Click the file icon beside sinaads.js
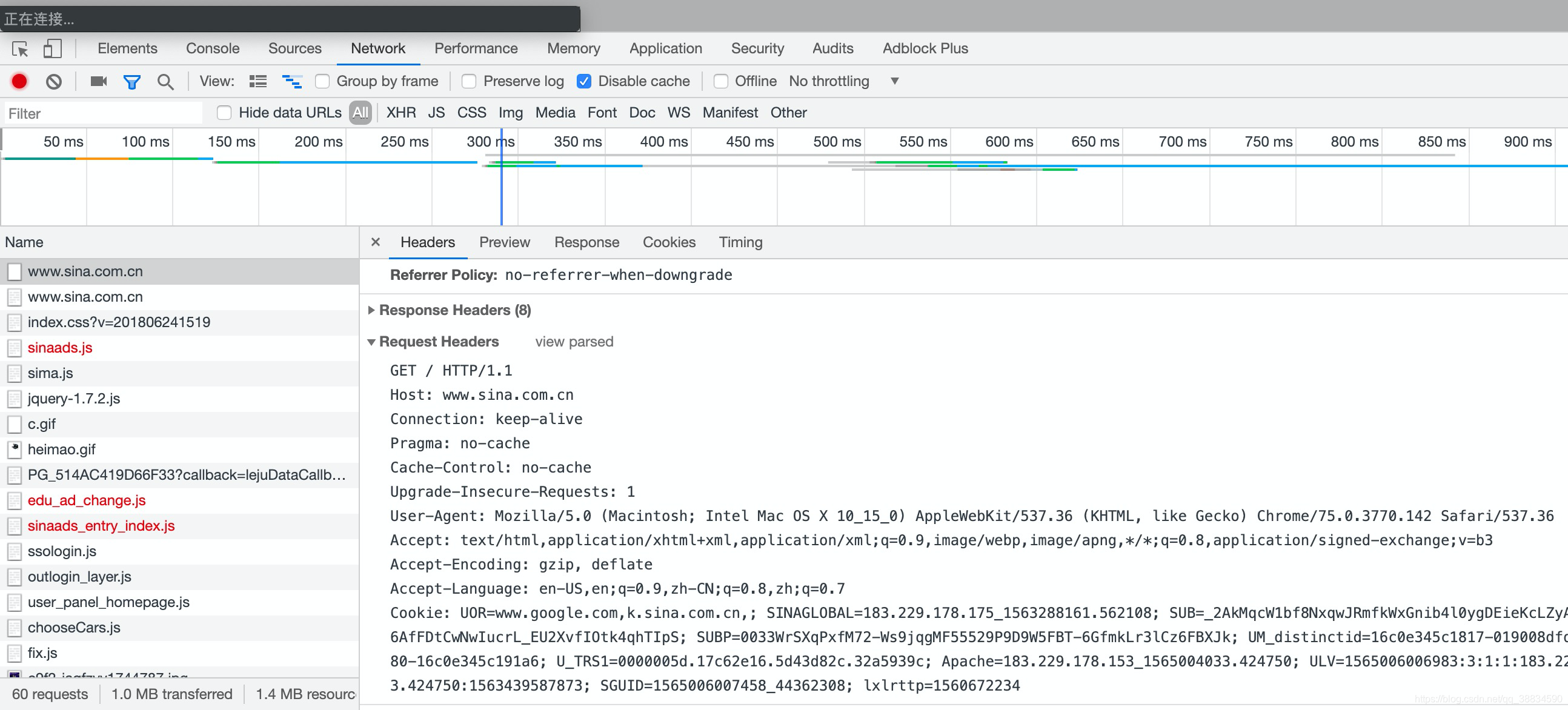The width and height of the screenshot is (1568, 710). point(15,348)
